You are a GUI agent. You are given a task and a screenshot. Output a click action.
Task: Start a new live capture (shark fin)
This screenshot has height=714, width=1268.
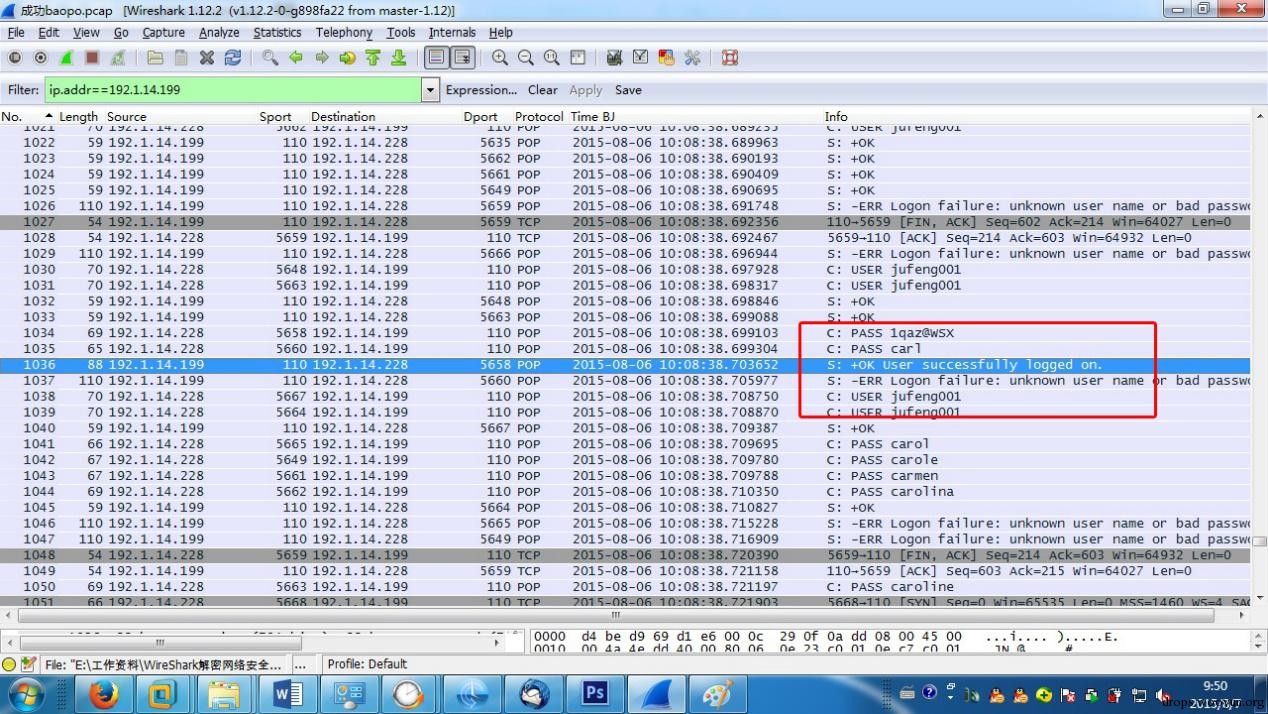pos(66,58)
